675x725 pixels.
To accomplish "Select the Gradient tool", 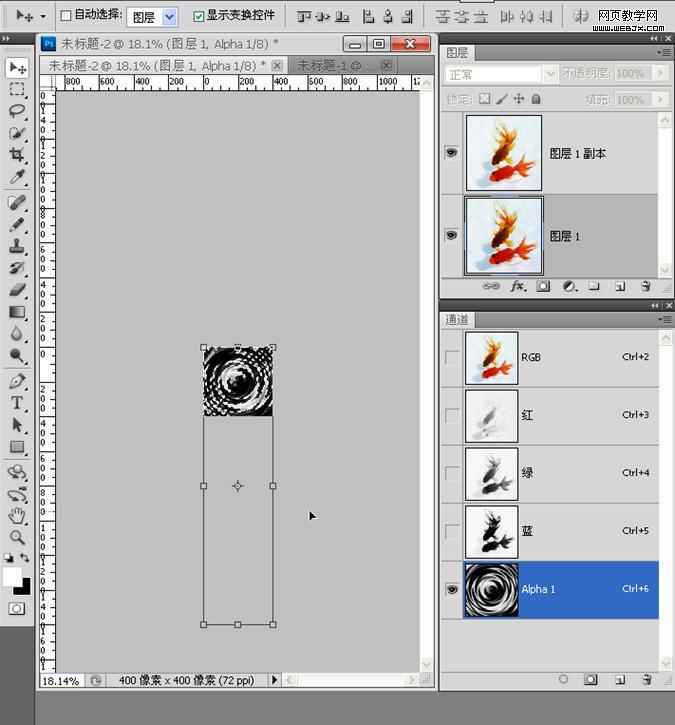I will pyautogui.click(x=18, y=312).
